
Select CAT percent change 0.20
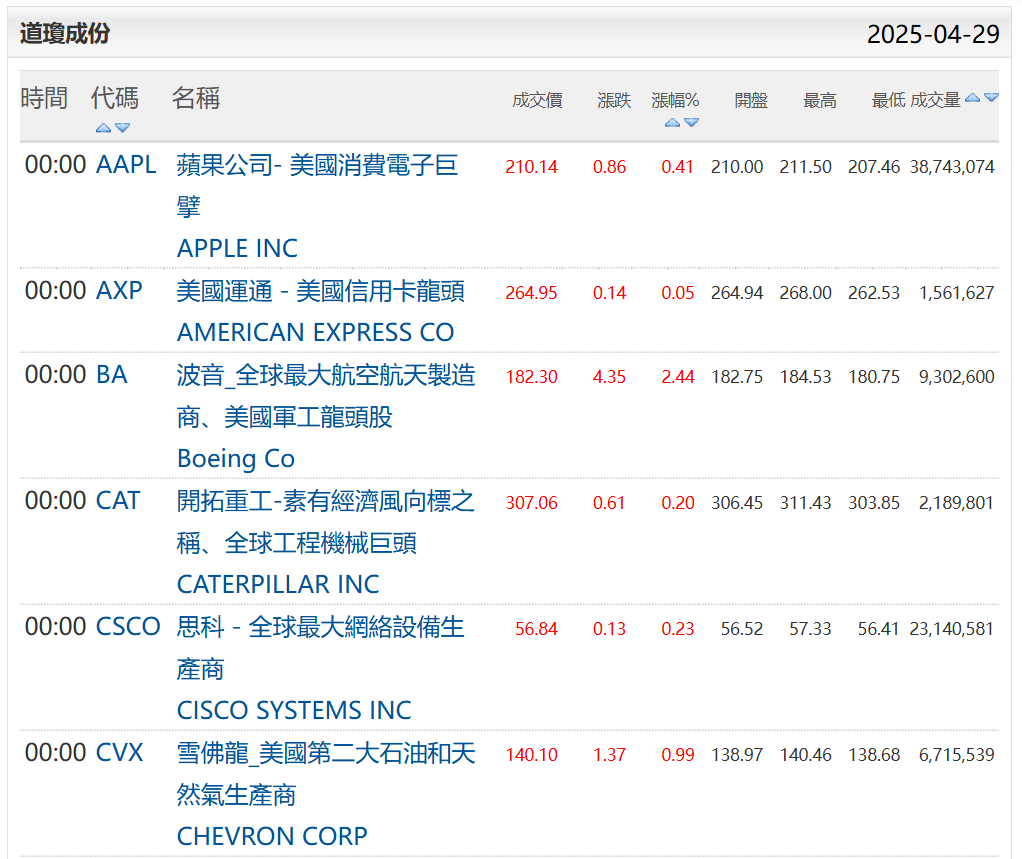[x=678, y=502]
